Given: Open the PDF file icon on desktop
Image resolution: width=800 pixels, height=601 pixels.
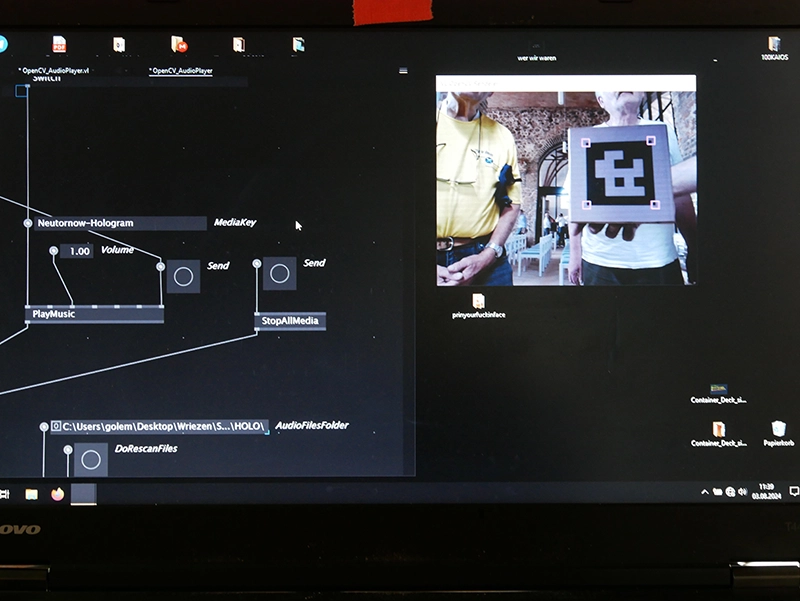Looking at the screenshot, I should coord(59,44).
